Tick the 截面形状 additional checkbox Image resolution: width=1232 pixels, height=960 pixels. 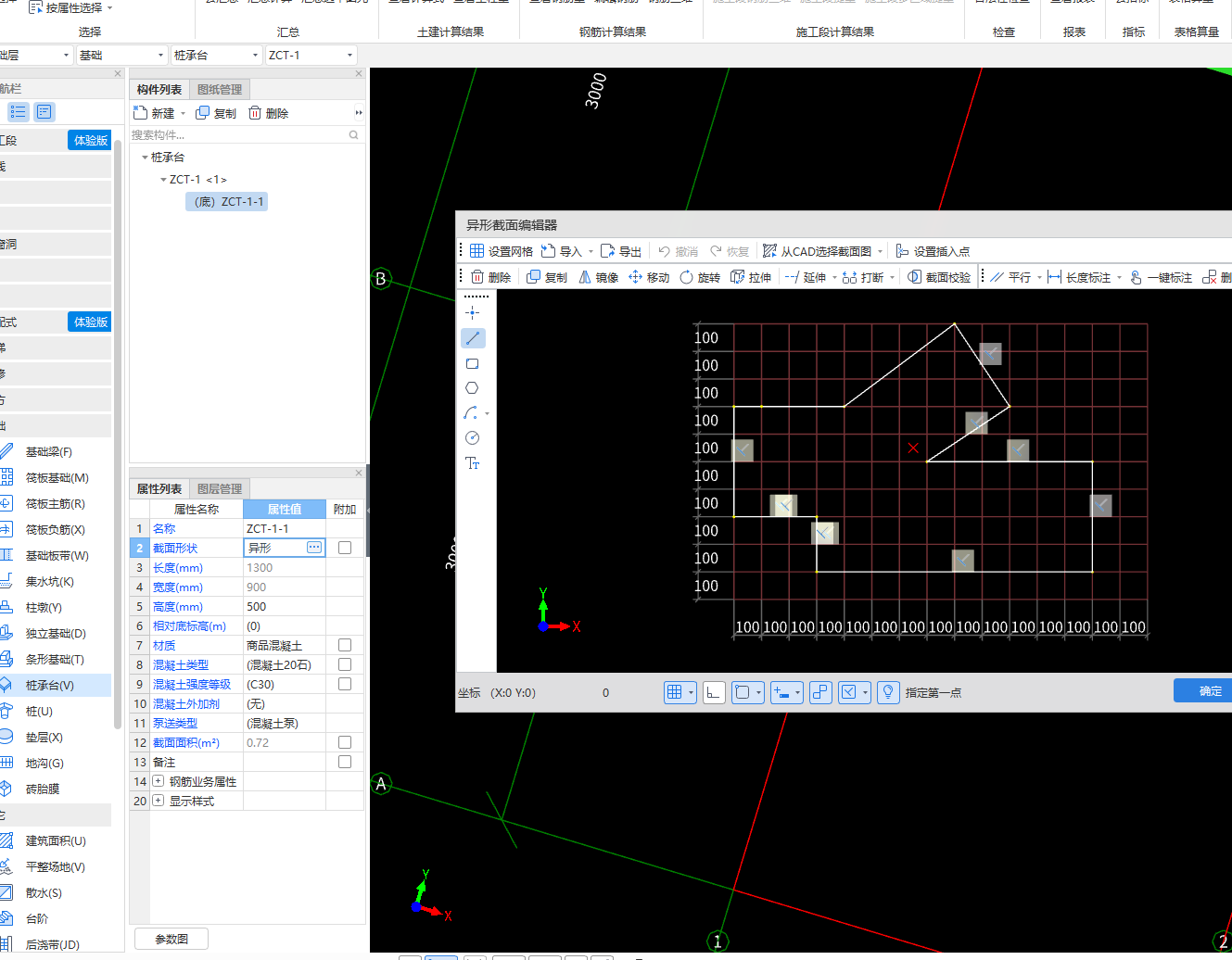345,548
